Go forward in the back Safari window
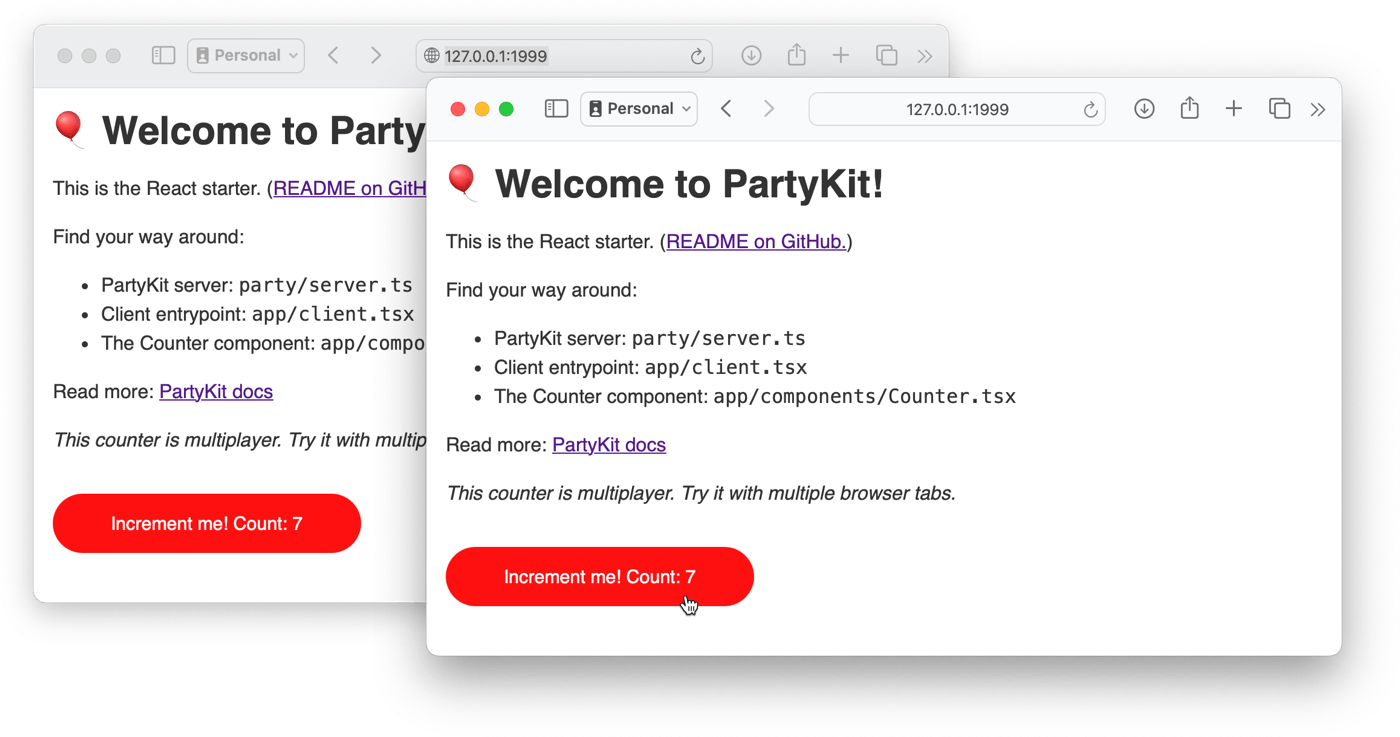This screenshot has width=1400, height=737. 376,56
